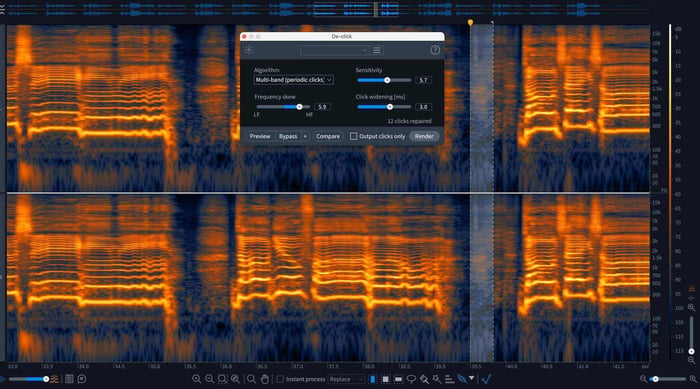700x389 pixels.
Task: Open De-click help question mark
Action: coord(435,50)
